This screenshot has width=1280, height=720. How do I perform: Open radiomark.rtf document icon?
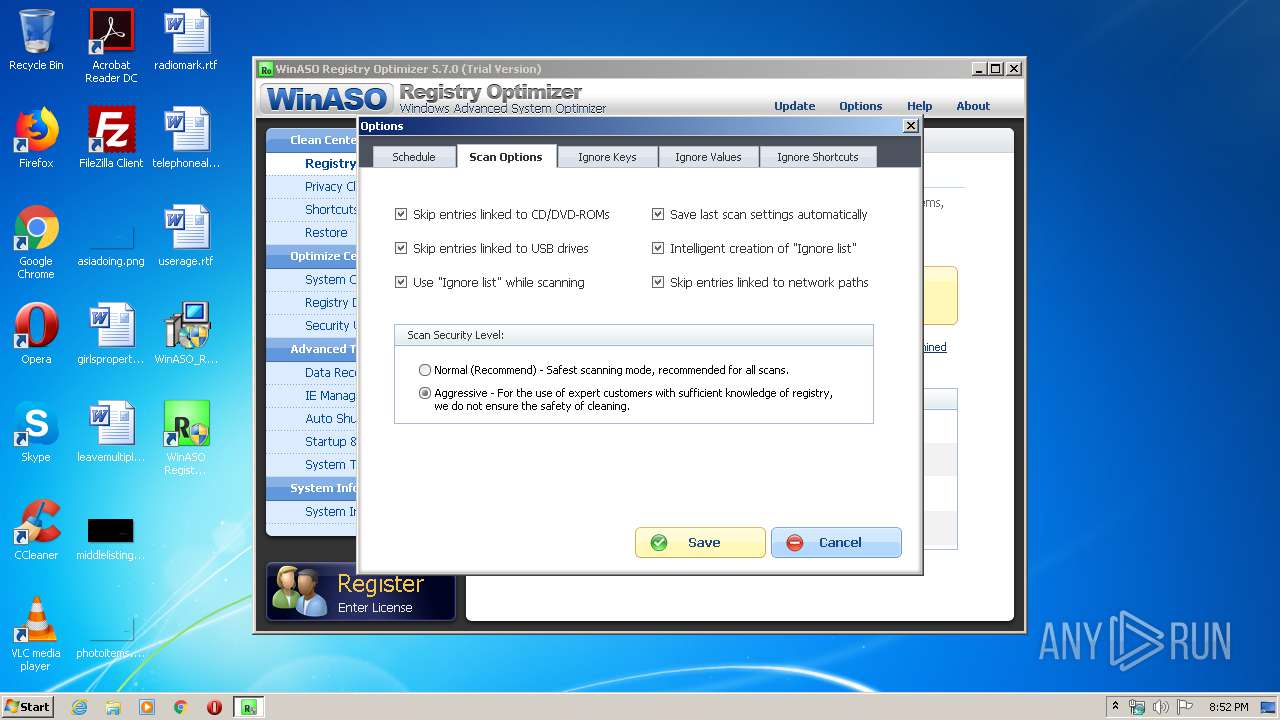(186, 40)
